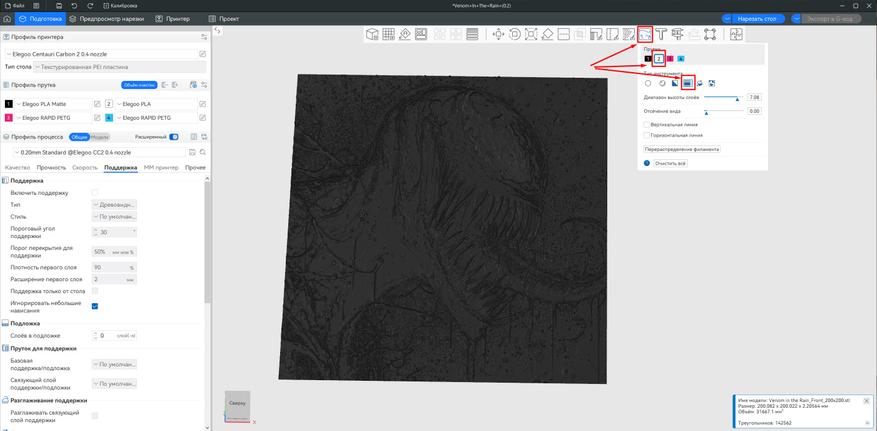This screenshot has width=877, height=431.
Task: Select the Measure tool
Action: tap(678, 35)
